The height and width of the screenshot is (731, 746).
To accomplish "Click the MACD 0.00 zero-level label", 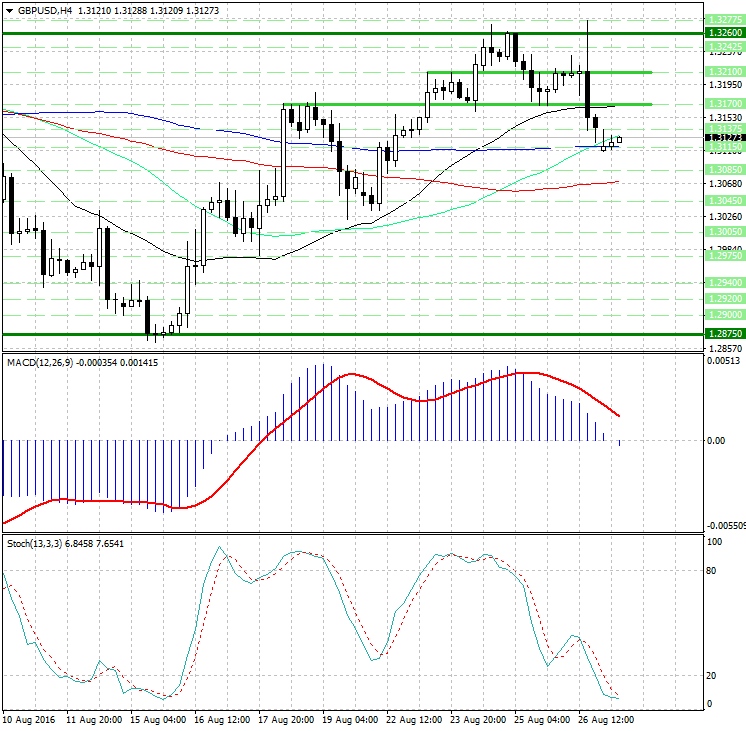I will pos(715,440).
